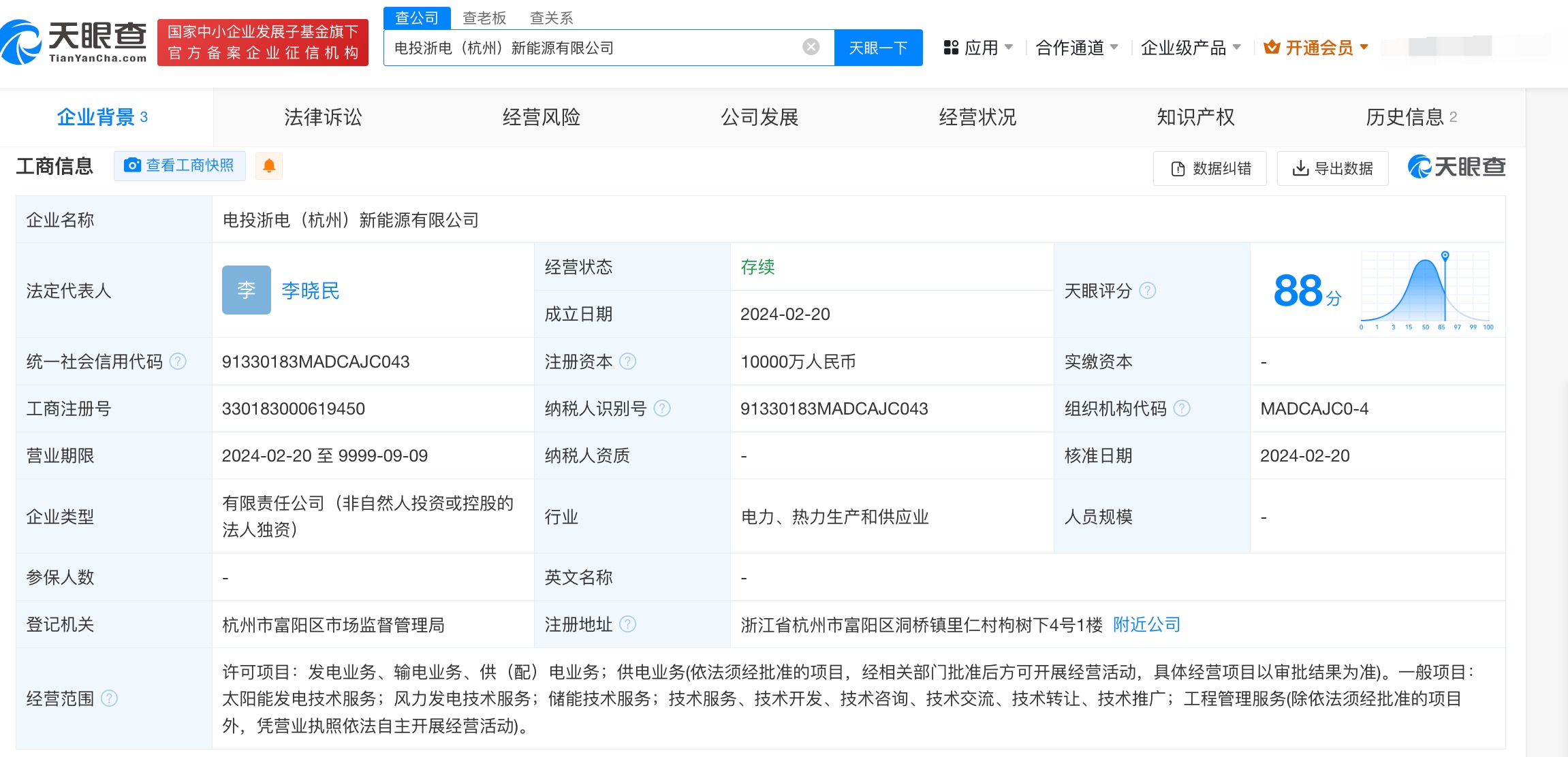Click help icon beside 经营范围
The image size is (1568, 757).
point(109,698)
